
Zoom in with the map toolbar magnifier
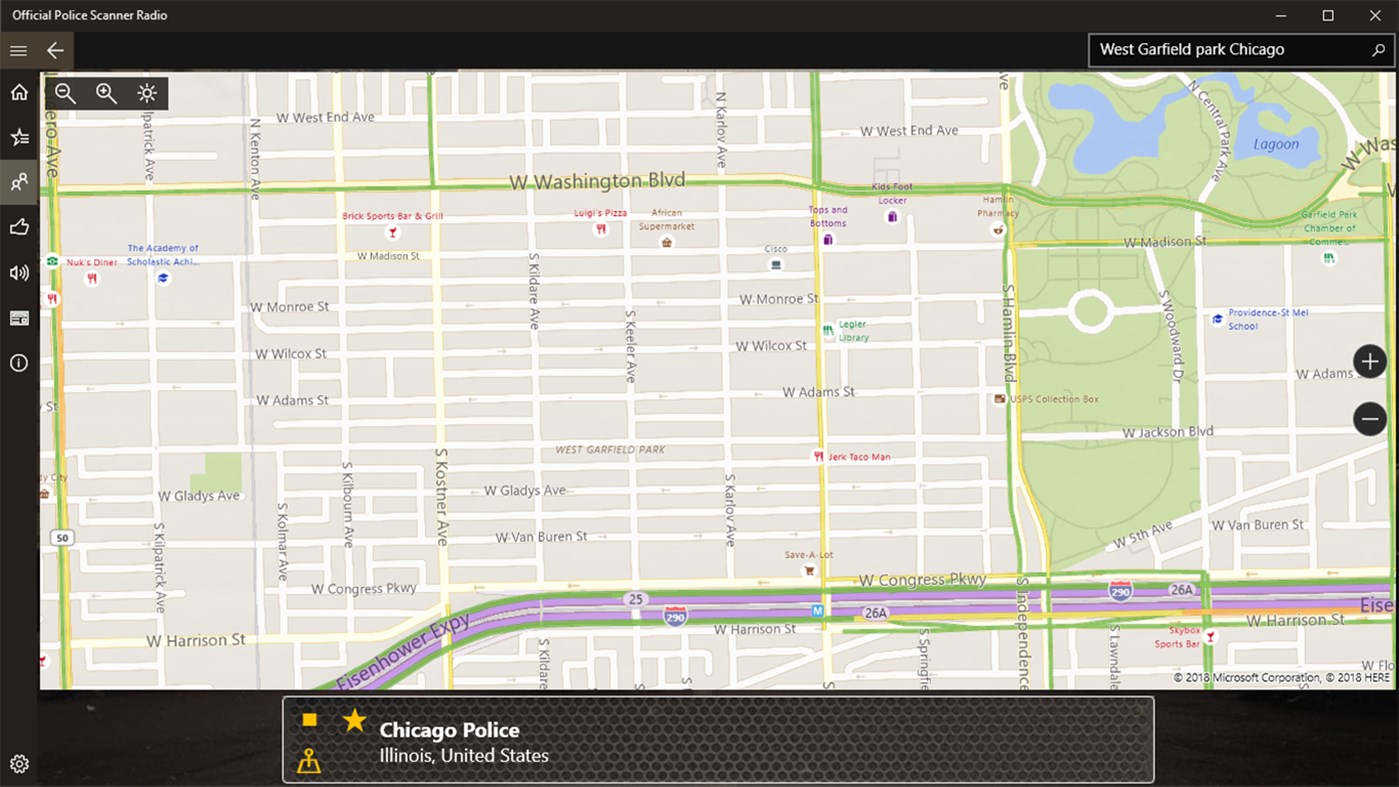105,92
